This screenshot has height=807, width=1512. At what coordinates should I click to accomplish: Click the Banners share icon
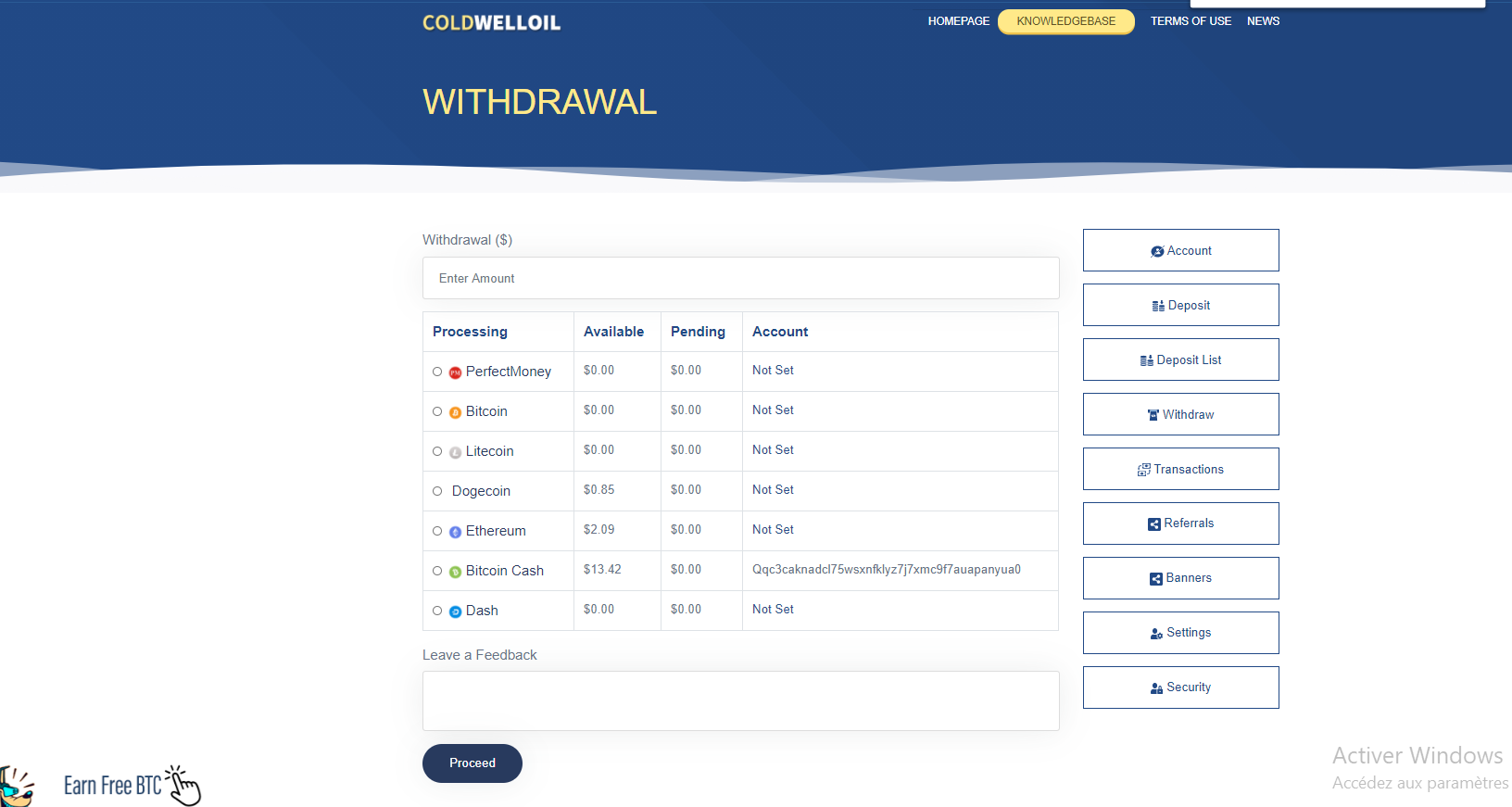click(x=1156, y=579)
